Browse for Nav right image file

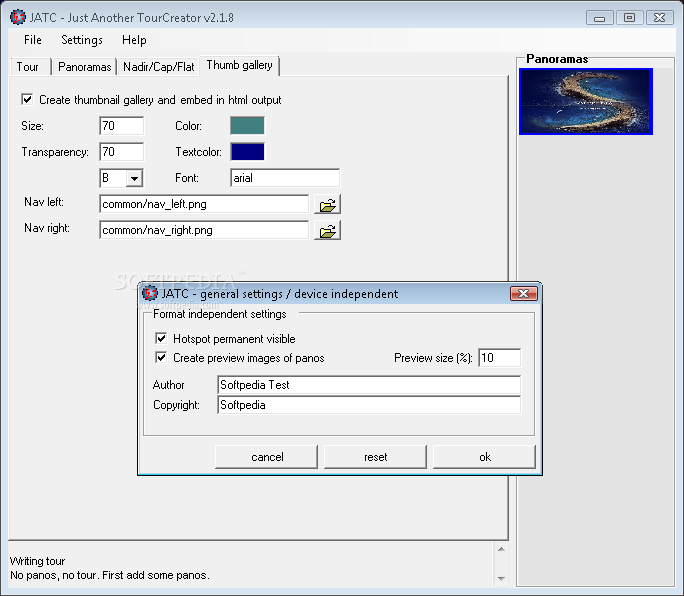[327, 231]
